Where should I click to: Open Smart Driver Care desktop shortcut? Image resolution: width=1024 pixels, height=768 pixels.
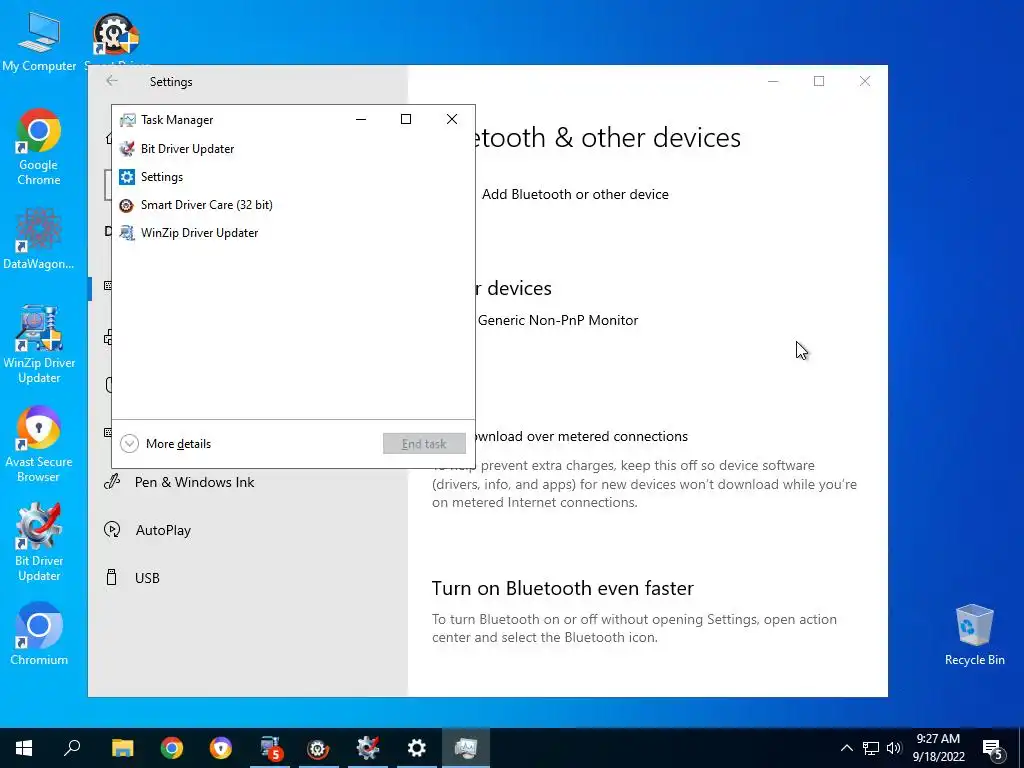116,37
